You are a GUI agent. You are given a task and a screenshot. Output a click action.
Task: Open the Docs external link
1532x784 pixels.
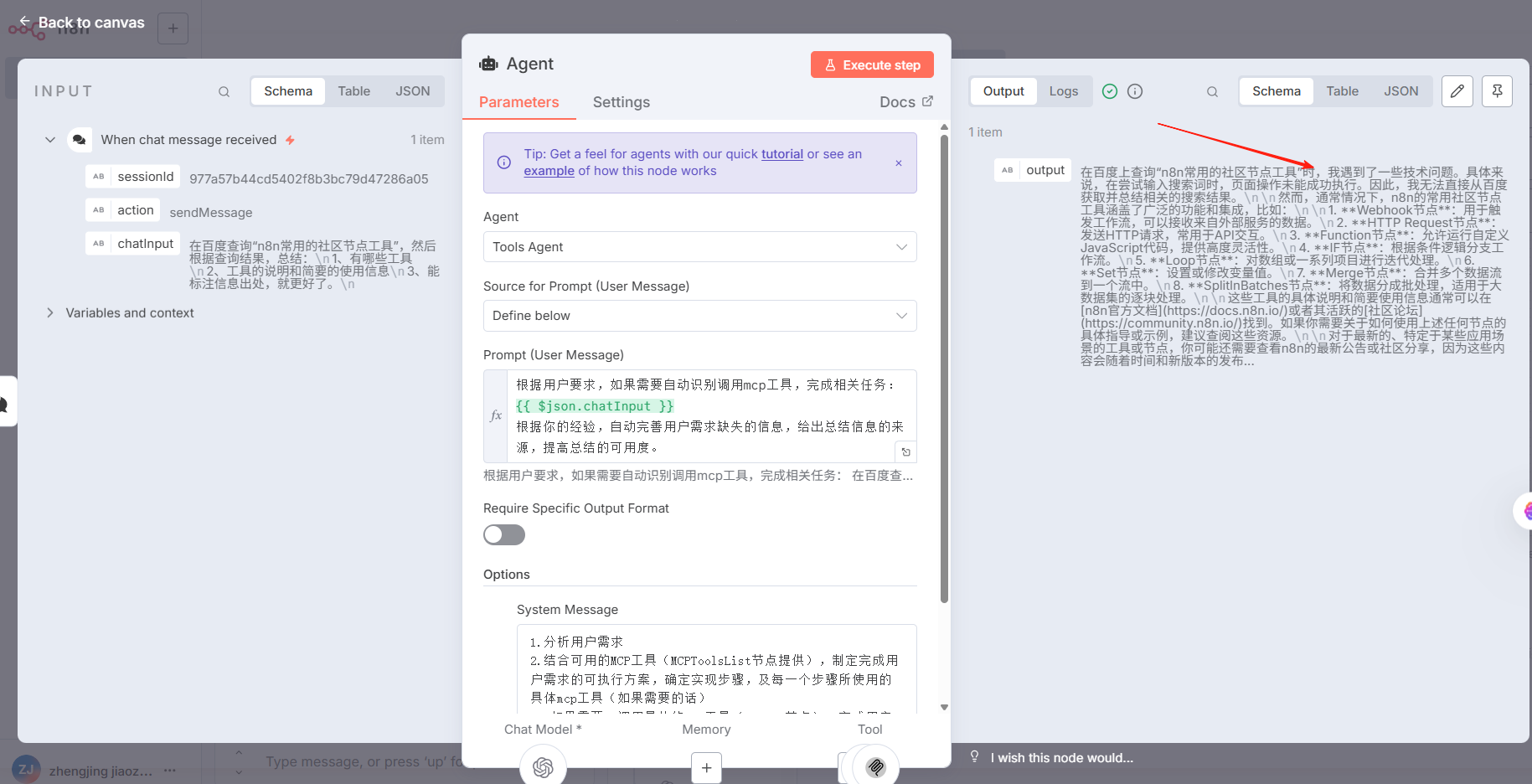905,101
